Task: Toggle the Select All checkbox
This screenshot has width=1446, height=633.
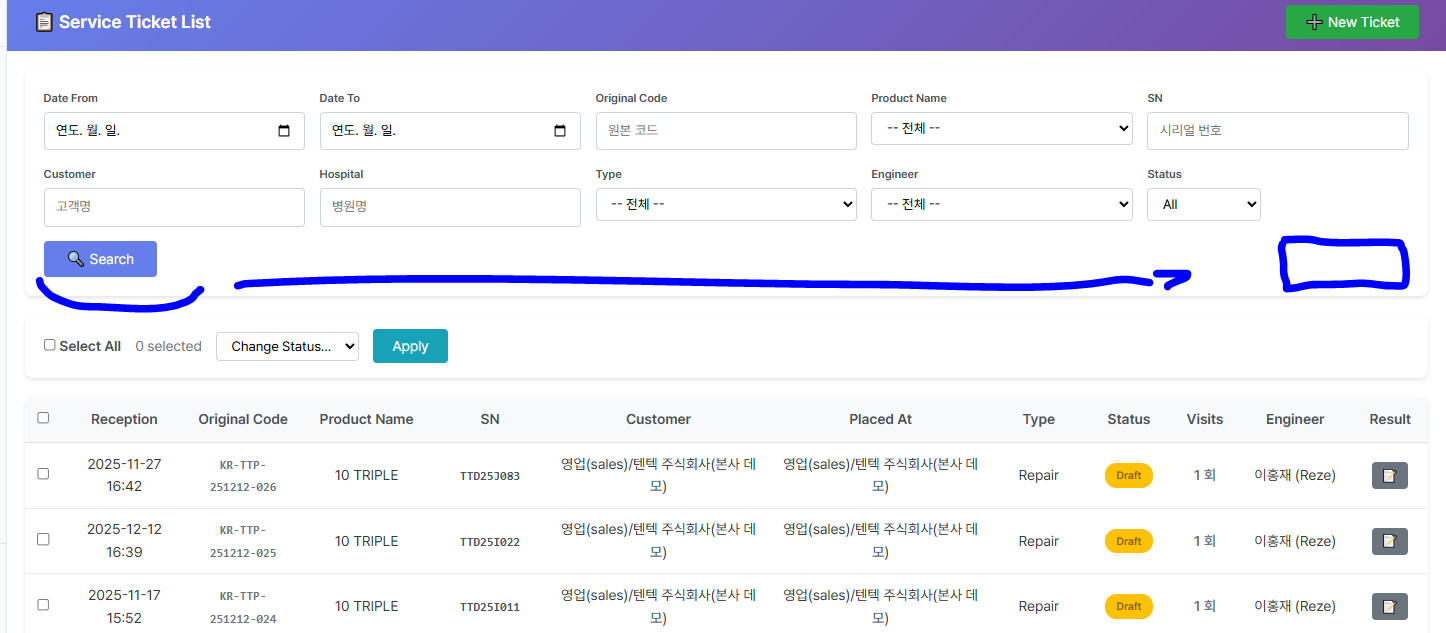Action: pos(50,345)
